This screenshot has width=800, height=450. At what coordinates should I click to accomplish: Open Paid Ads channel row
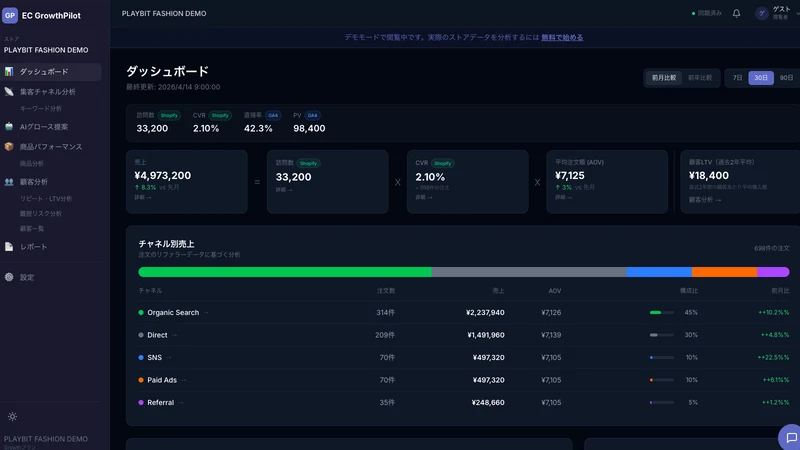tap(463, 380)
